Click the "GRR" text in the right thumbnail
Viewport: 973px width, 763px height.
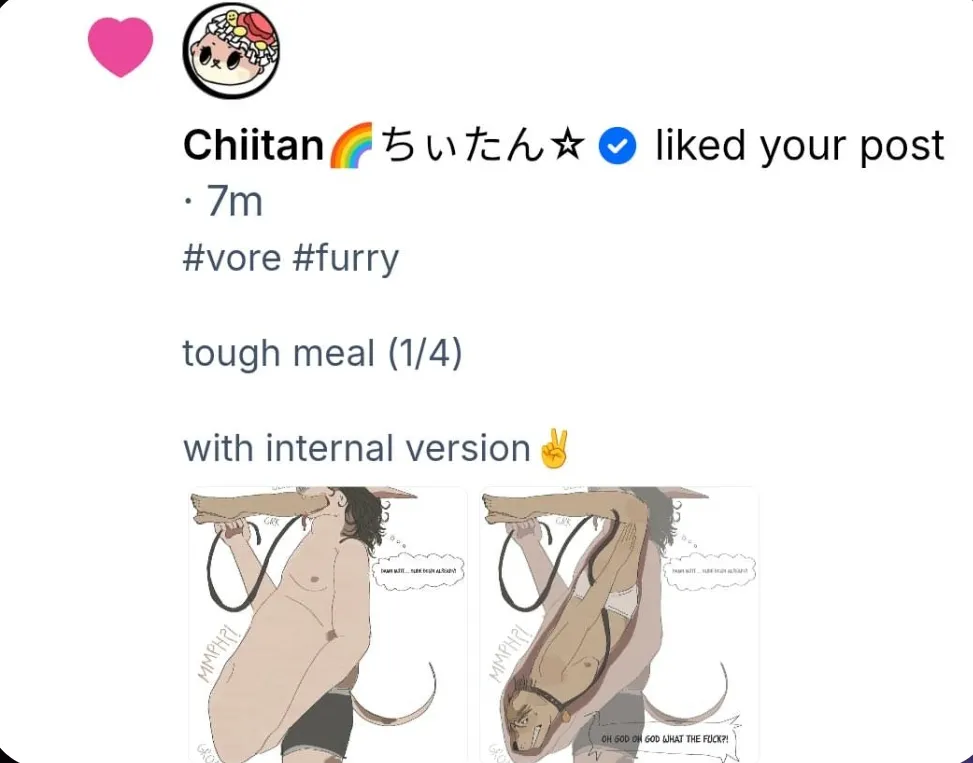coord(562,521)
